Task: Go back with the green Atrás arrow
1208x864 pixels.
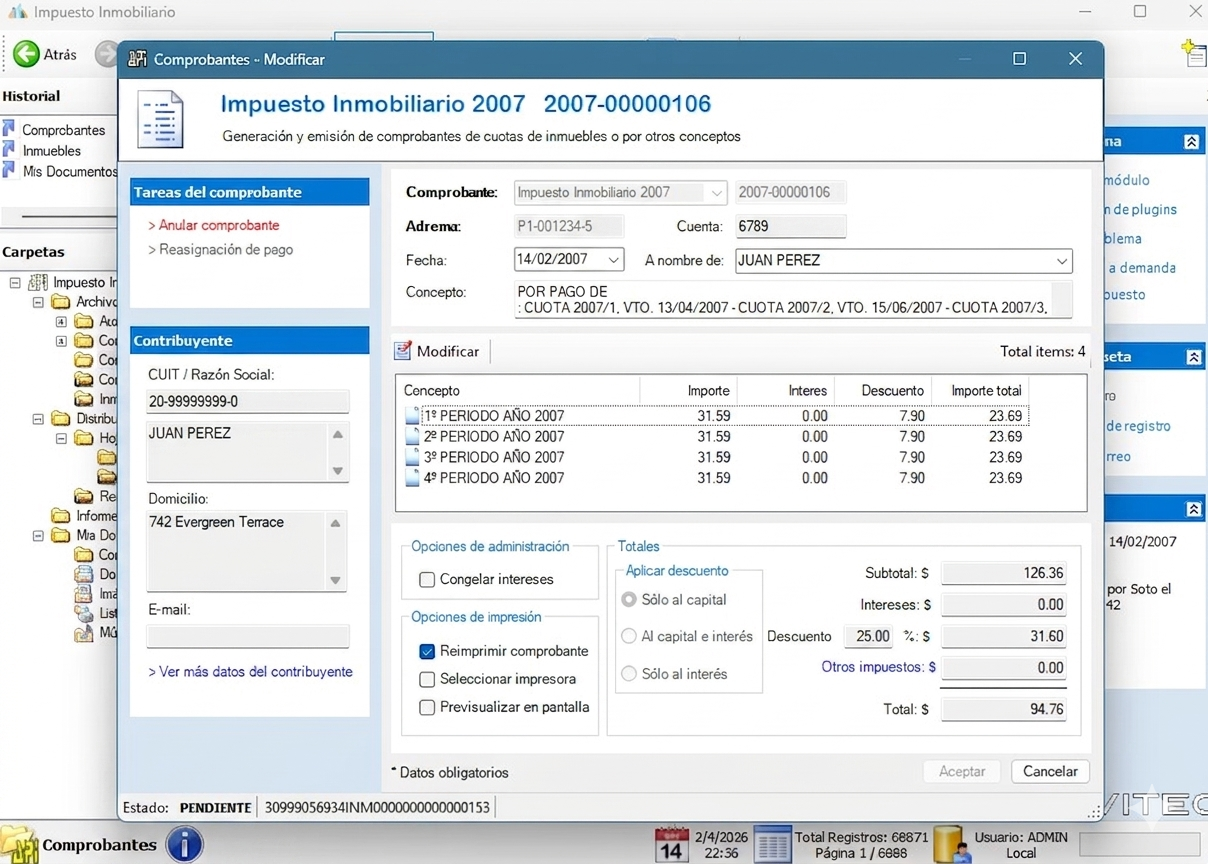Action: click(26, 54)
